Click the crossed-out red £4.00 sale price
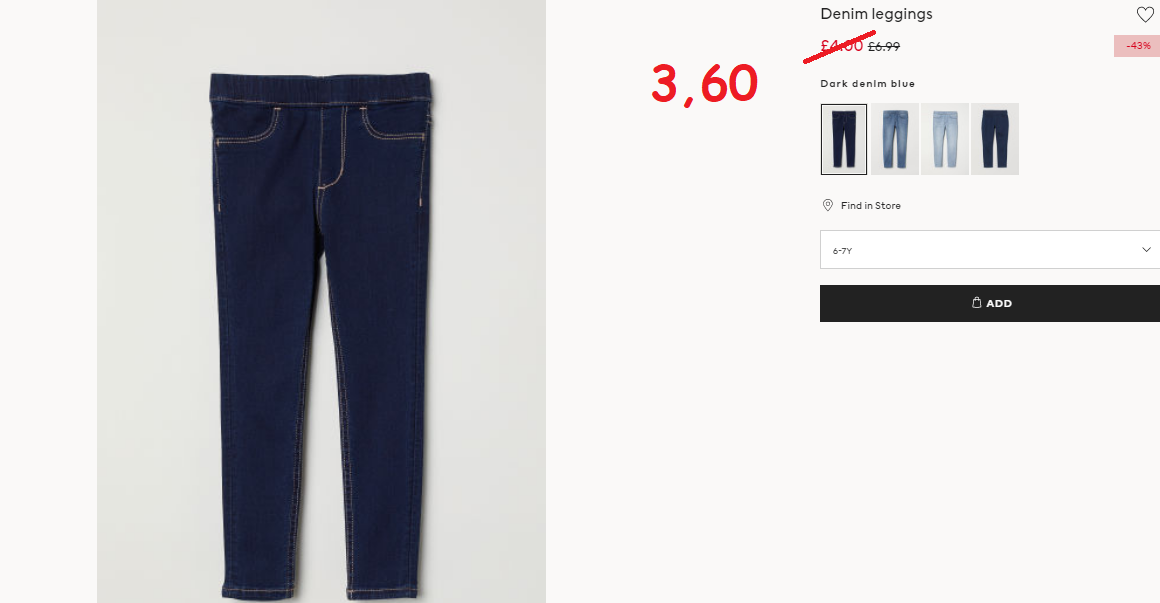 coord(842,46)
